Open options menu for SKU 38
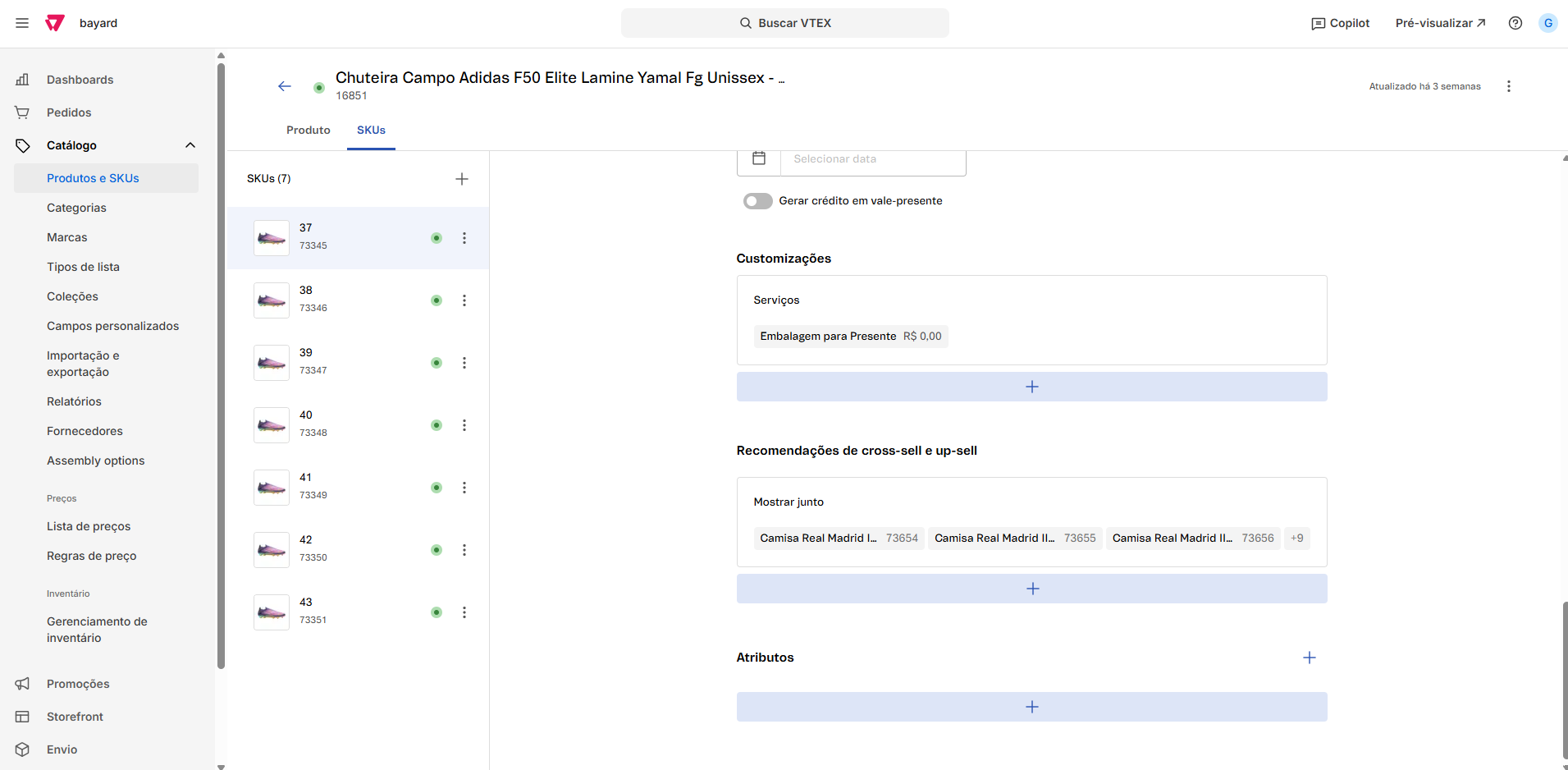Image resolution: width=1568 pixels, height=770 pixels. 464,300
